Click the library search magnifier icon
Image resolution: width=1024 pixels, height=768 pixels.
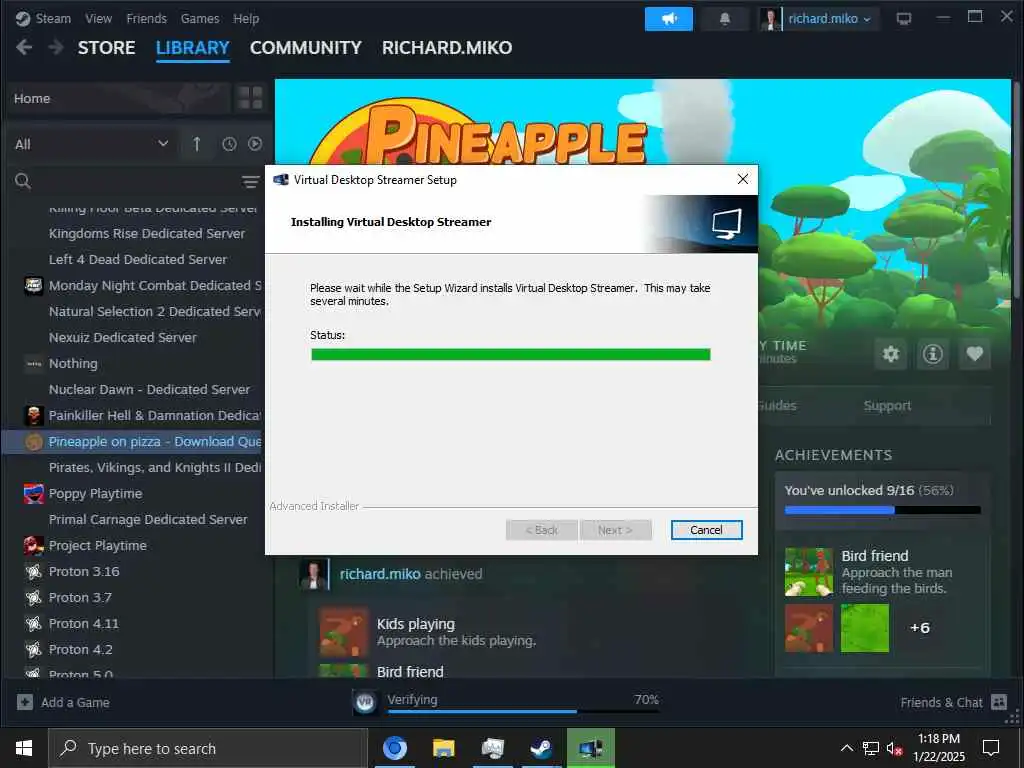coord(23,181)
